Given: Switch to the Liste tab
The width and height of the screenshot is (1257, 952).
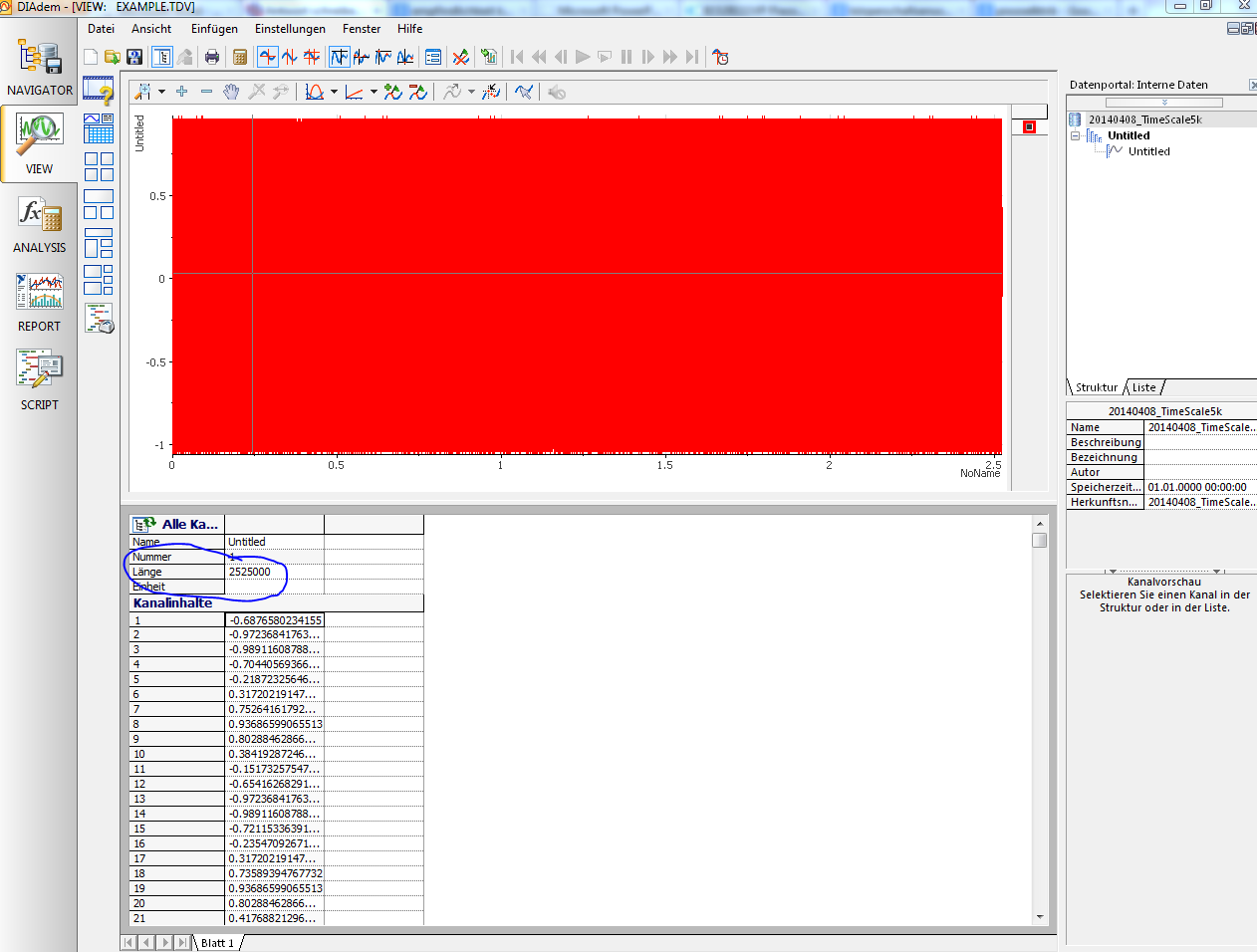Looking at the screenshot, I should click(1143, 387).
